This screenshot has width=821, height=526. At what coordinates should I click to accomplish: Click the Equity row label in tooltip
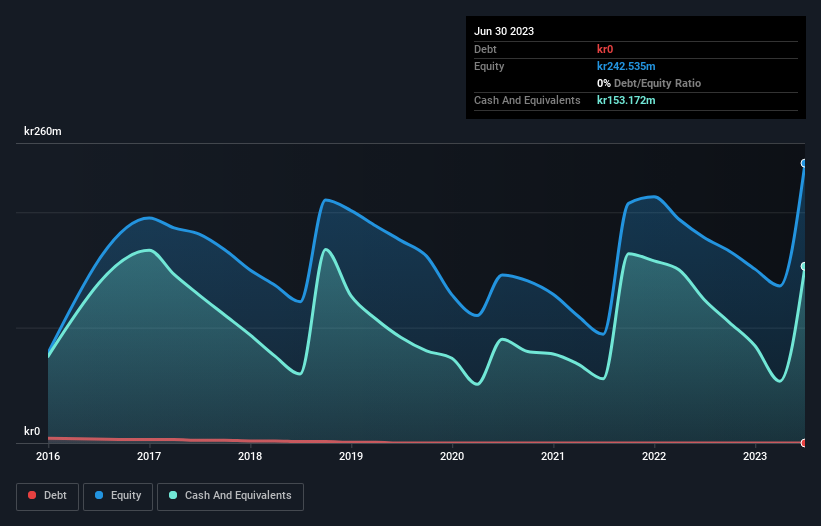[489, 66]
